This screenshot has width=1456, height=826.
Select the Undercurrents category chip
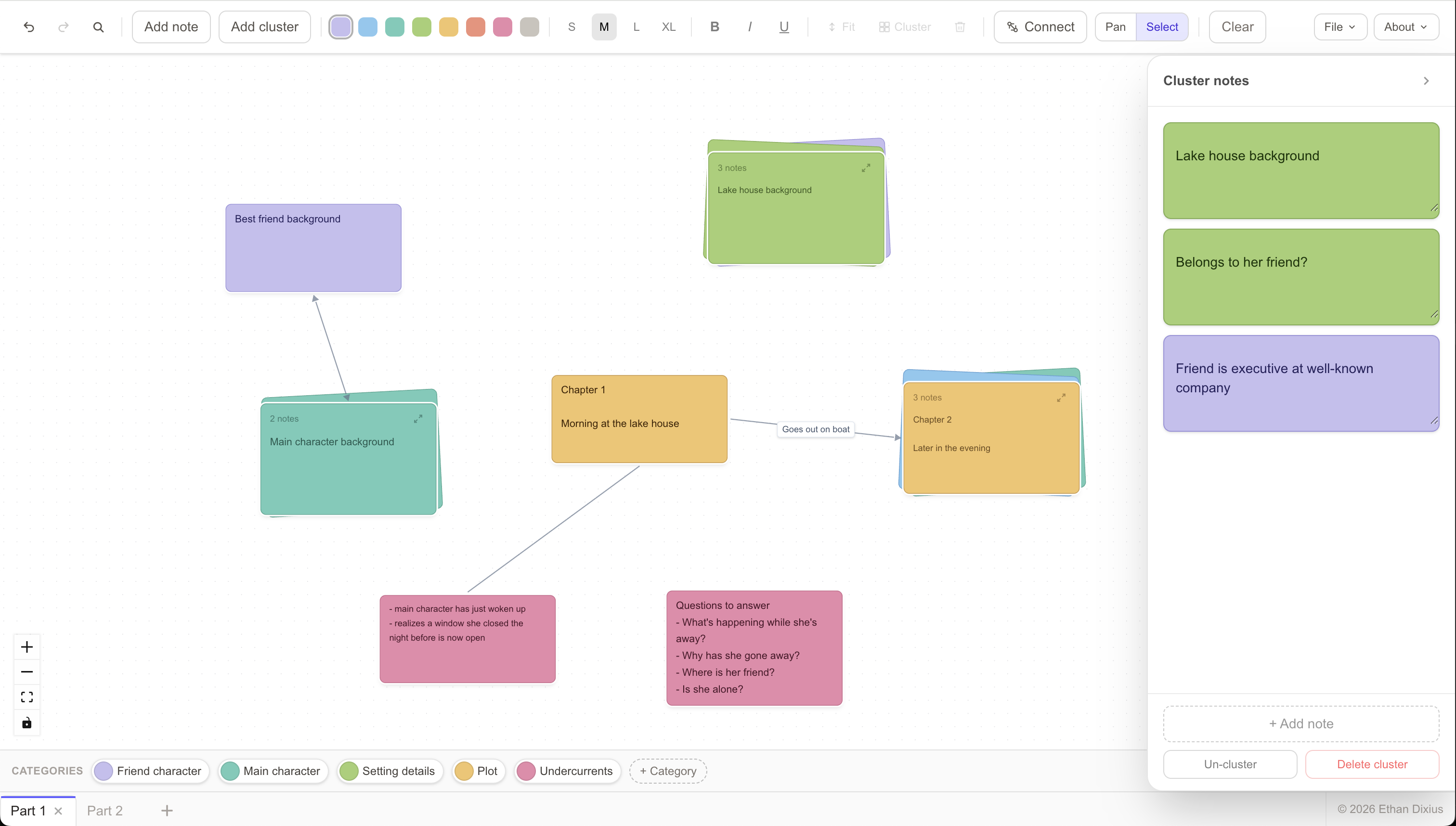click(x=567, y=771)
